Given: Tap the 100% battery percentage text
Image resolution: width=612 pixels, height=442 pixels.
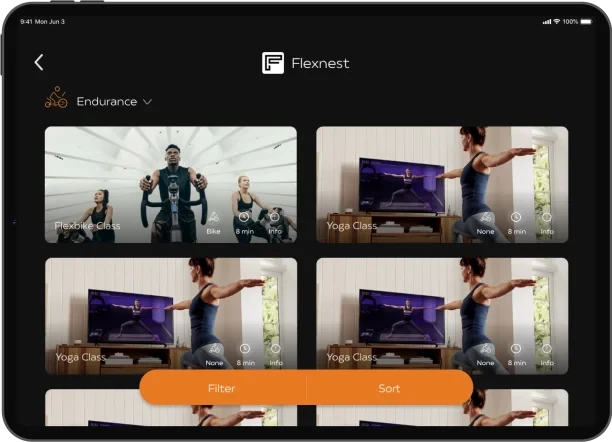Looking at the screenshot, I should coord(570,21).
